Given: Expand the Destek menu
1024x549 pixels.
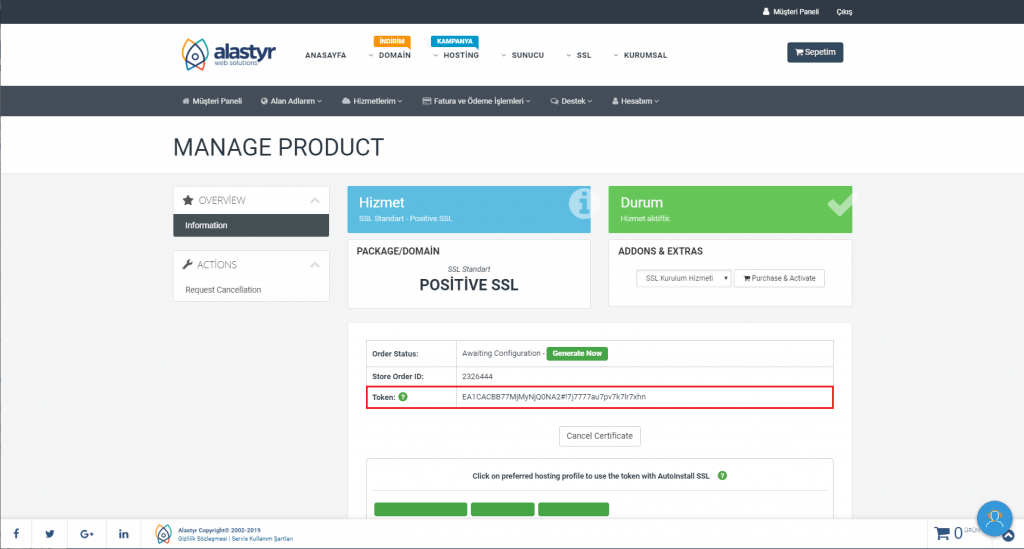Looking at the screenshot, I should [571, 101].
